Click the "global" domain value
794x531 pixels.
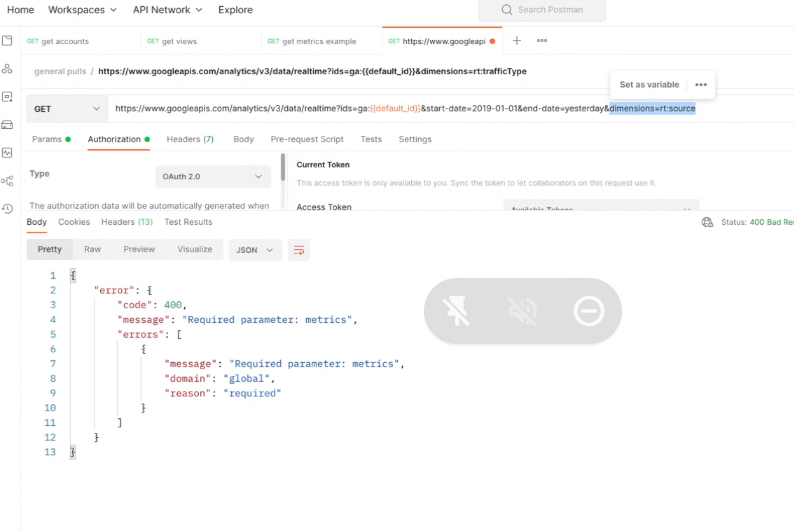[247, 379]
